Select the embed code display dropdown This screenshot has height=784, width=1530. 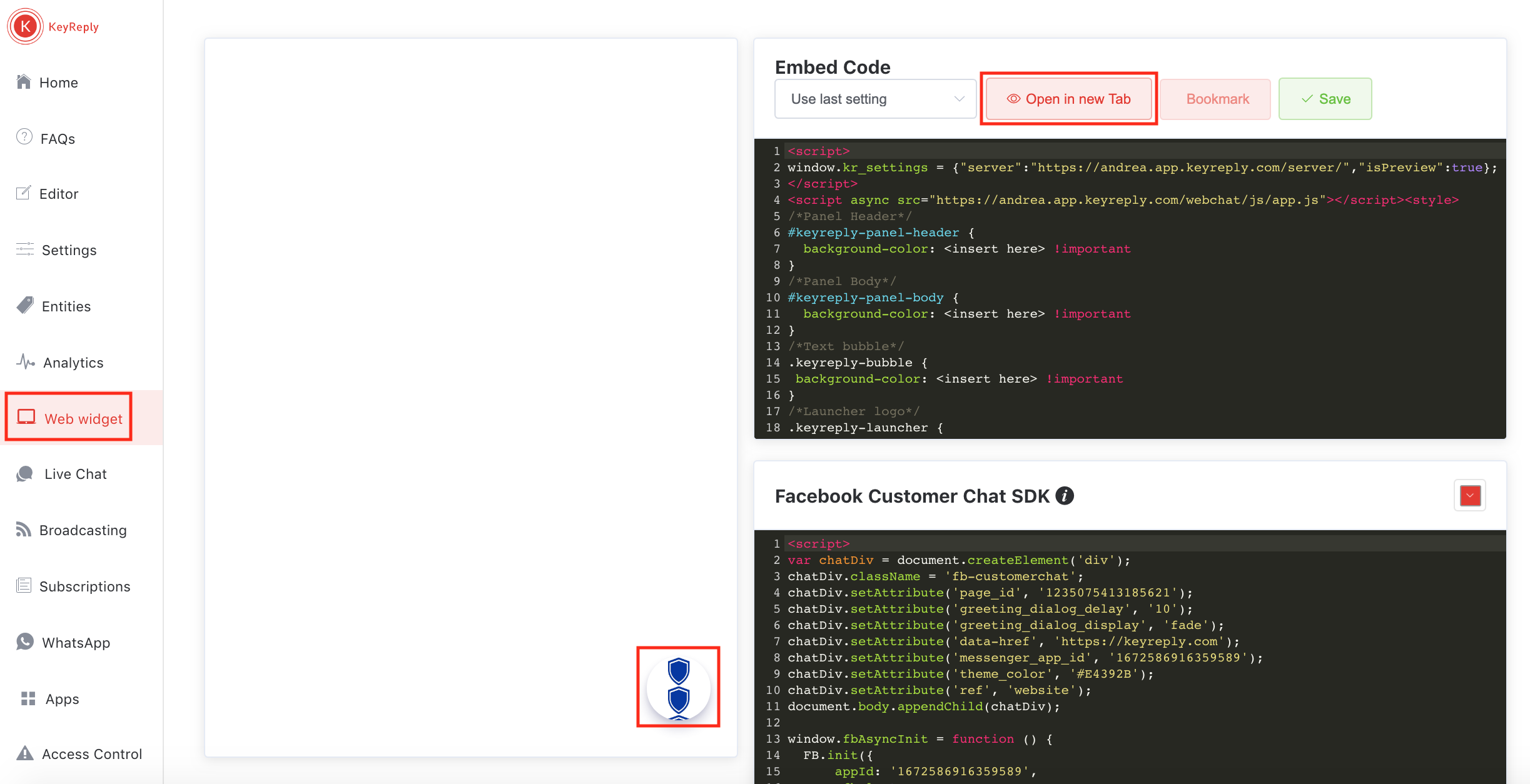click(872, 98)
